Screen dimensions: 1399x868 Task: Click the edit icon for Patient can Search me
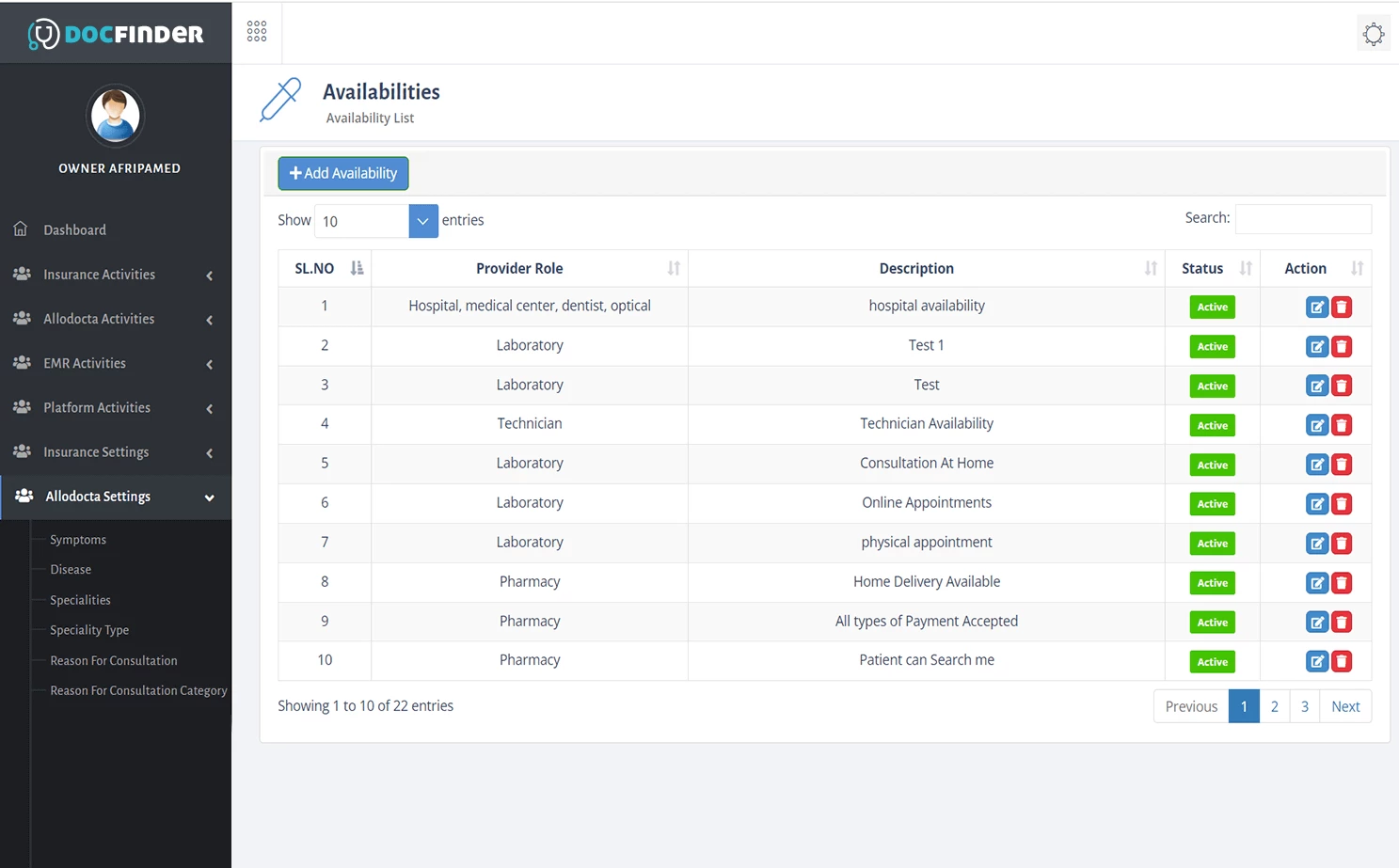click(x=1317, y=661)
